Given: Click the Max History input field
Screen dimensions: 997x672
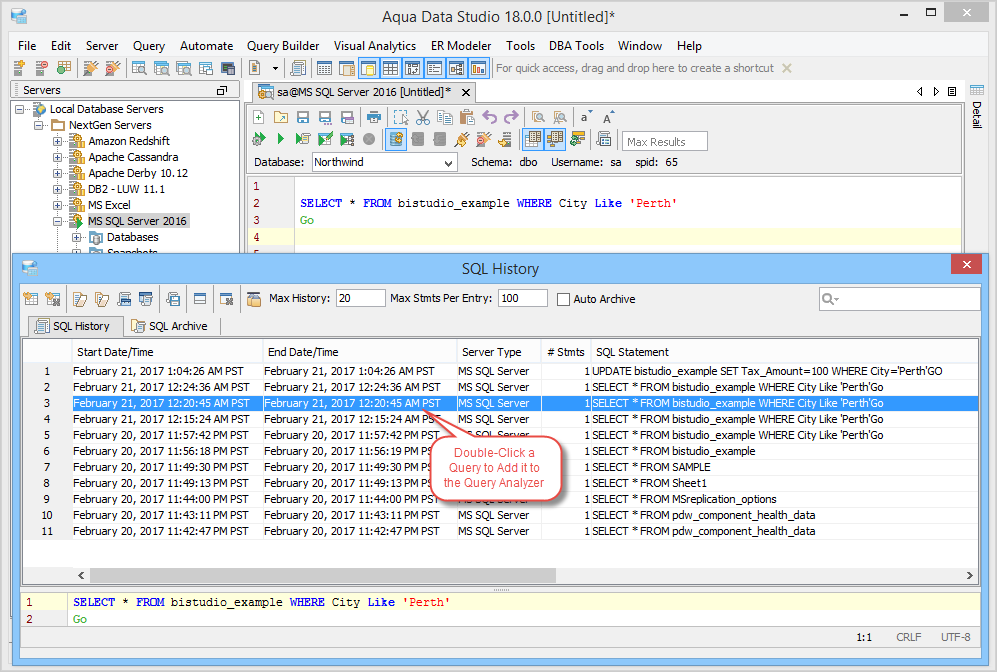Looking at the screenshot, I should coord(361,298).
